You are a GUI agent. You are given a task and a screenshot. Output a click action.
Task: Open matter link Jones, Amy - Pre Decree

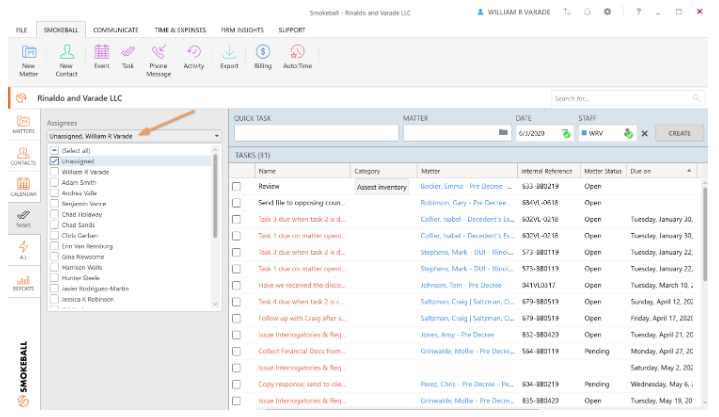[457, 335]
